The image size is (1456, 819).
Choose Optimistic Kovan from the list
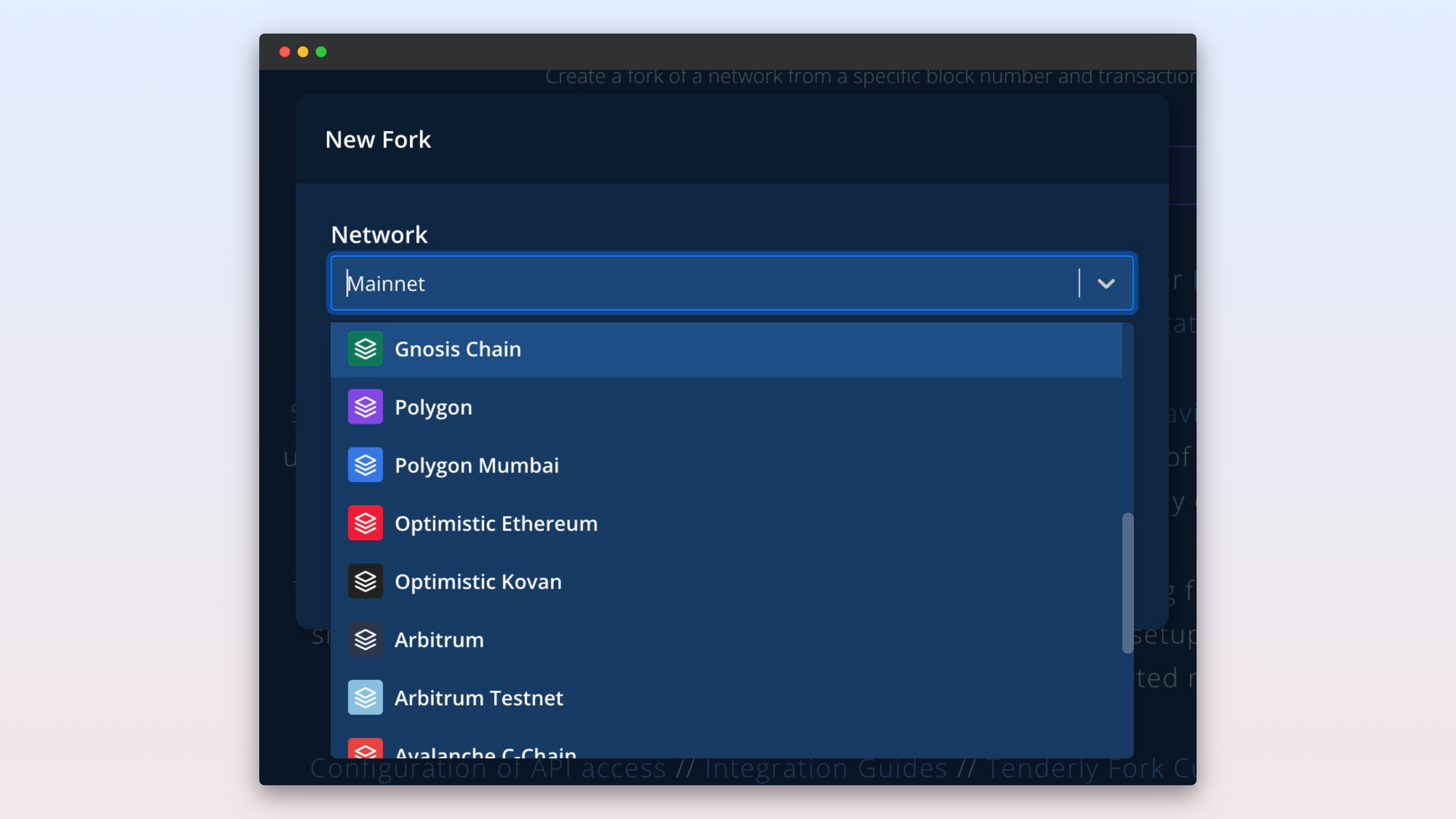pos(478,582)
